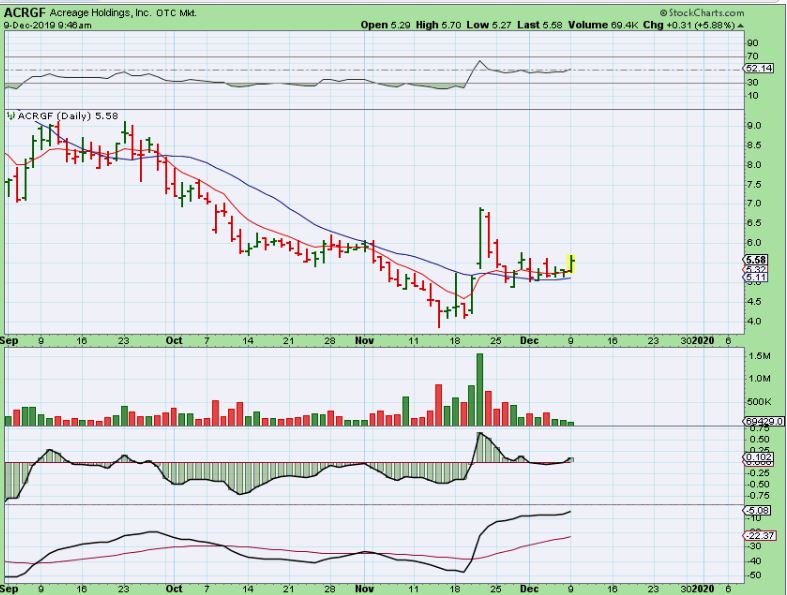Click the 500K volume axis label
The image size is (787, 595).
pos(759,402)
